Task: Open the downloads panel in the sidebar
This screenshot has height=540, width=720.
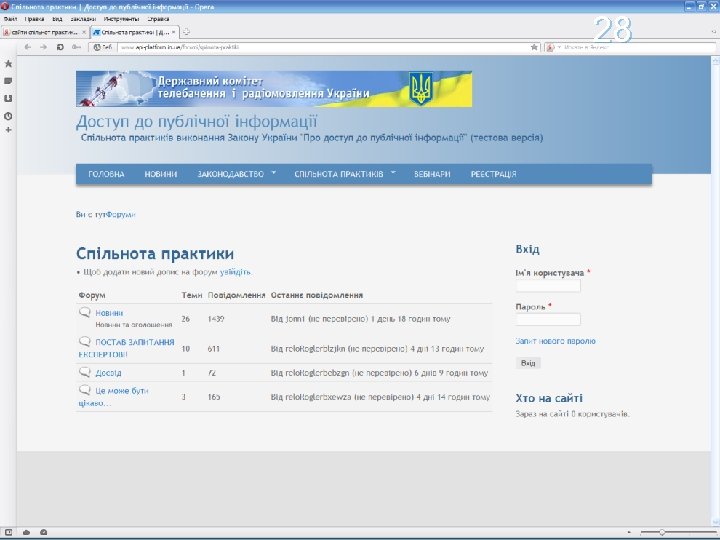Action: pos(8,98)
